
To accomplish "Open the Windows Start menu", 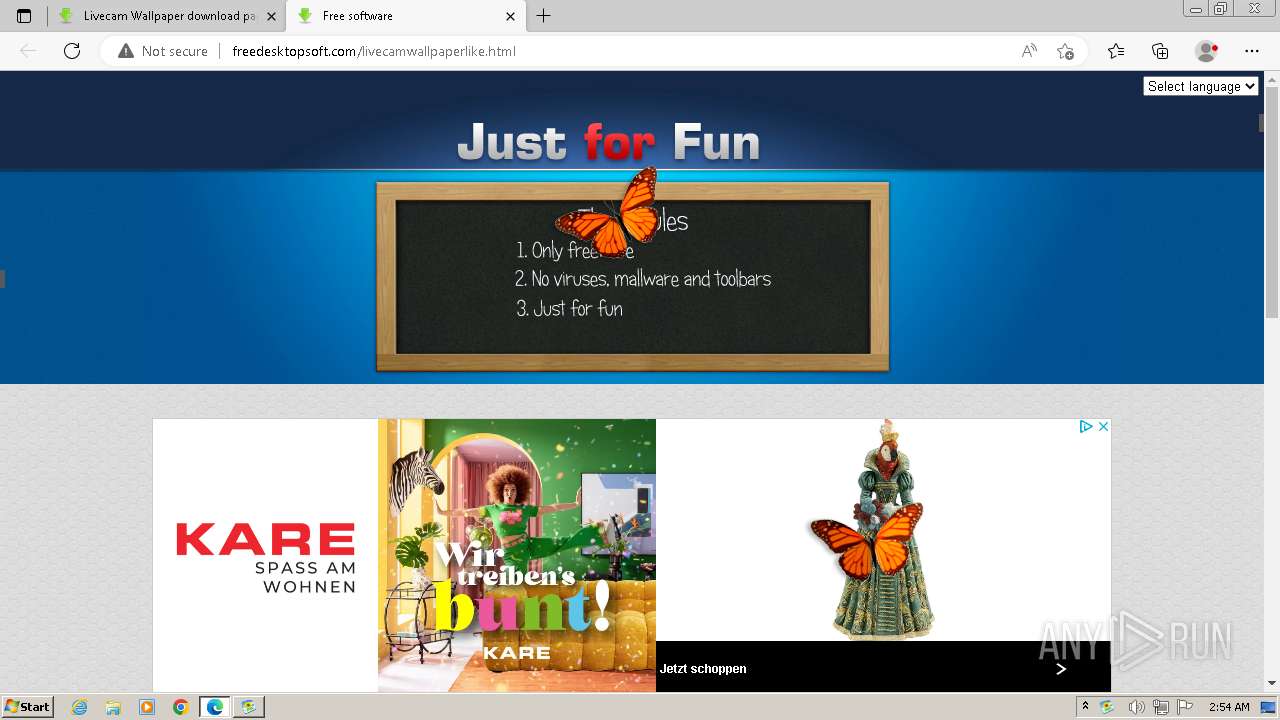I will click(x=27, y=706).
